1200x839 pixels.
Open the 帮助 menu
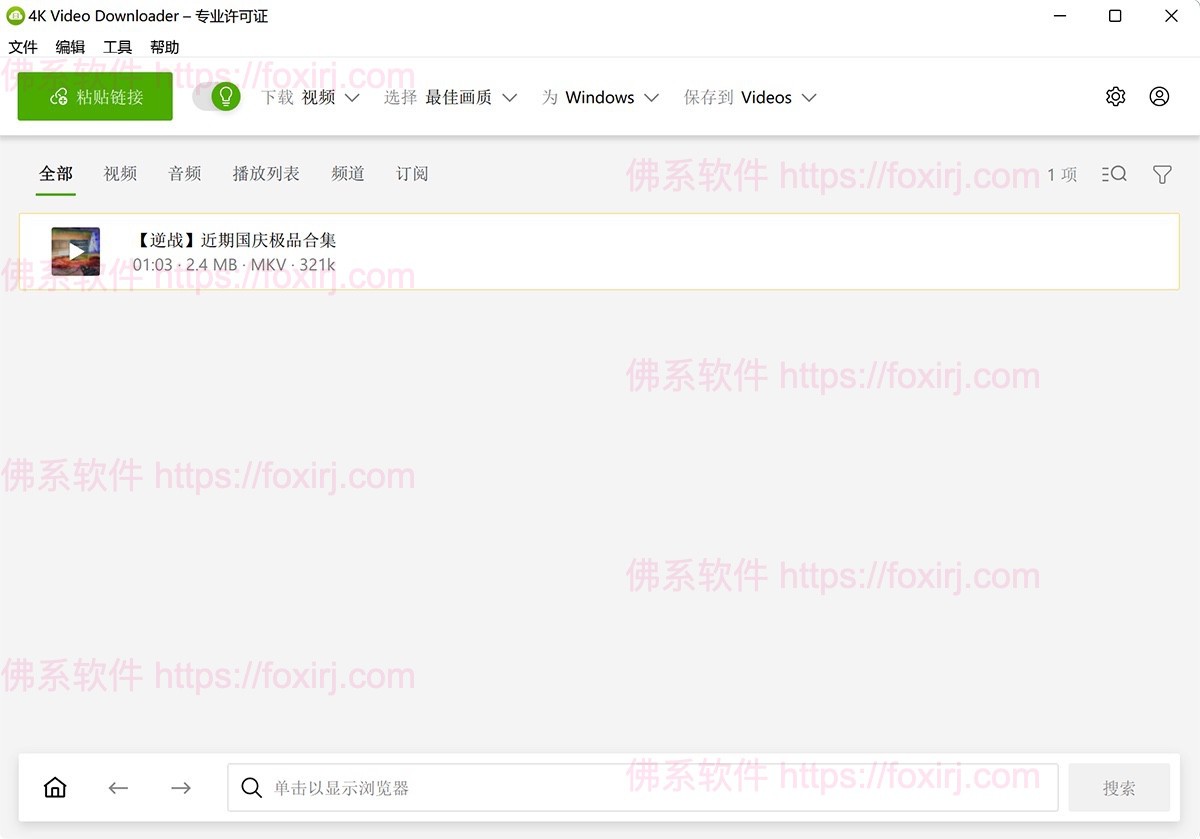(164, 46)
